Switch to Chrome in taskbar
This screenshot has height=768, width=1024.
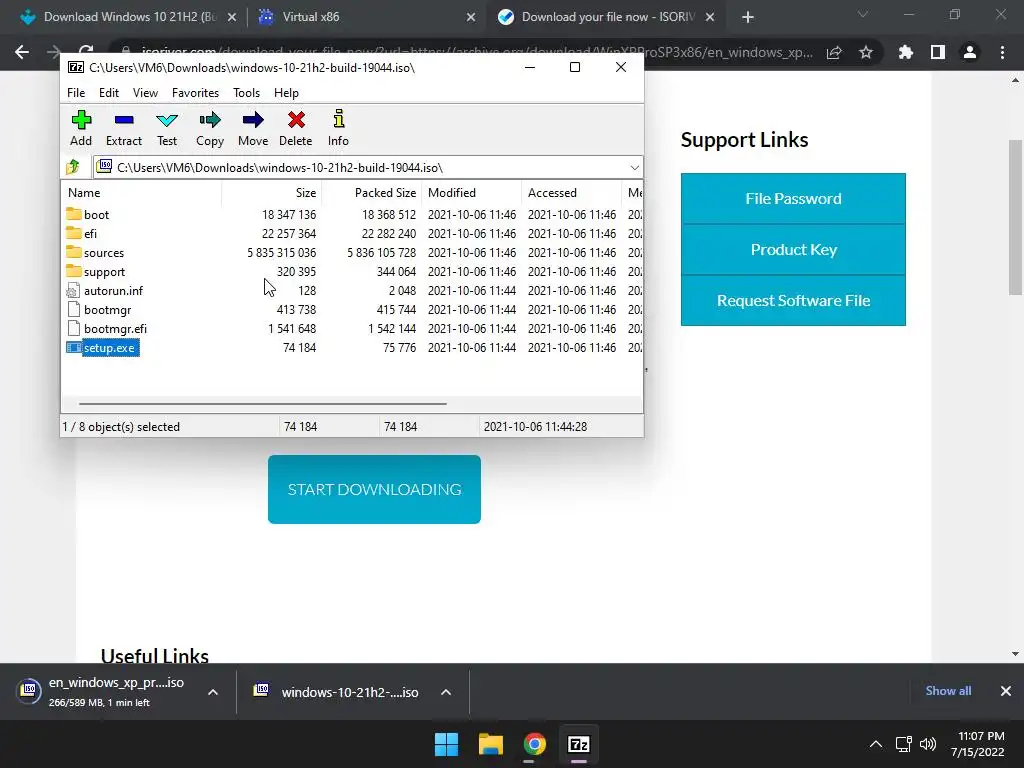534,744
